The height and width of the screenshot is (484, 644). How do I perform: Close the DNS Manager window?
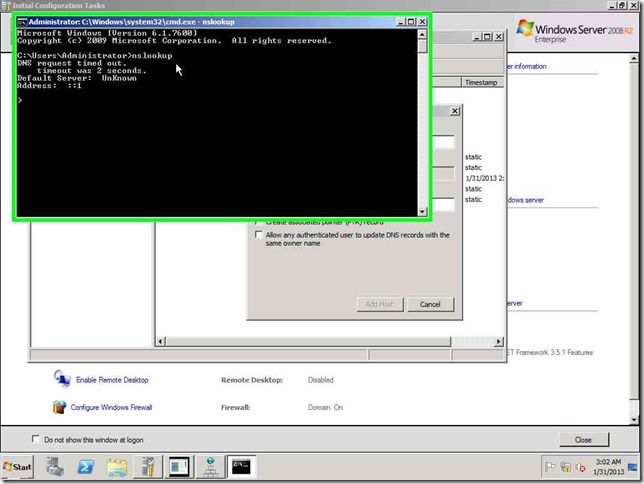pyautogui.click(x=498, y=37)
